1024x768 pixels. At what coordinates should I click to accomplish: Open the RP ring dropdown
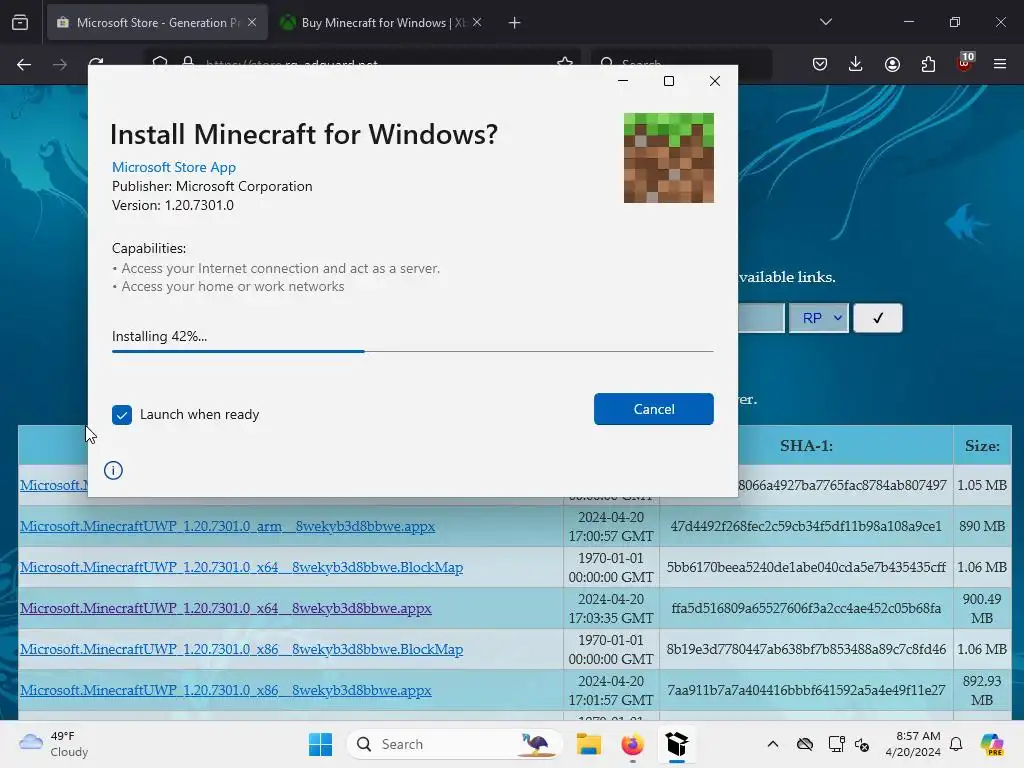pos(819,318)
